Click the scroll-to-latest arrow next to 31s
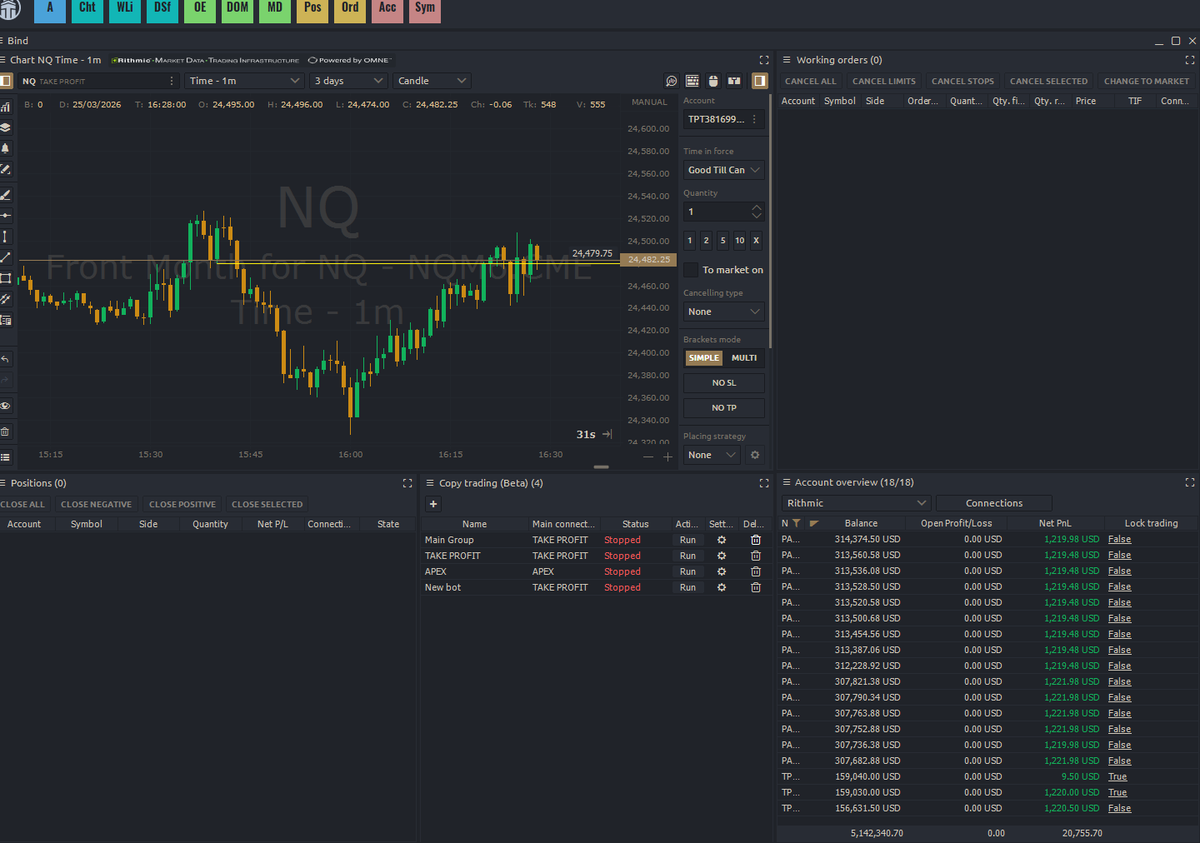 point(607,435)
